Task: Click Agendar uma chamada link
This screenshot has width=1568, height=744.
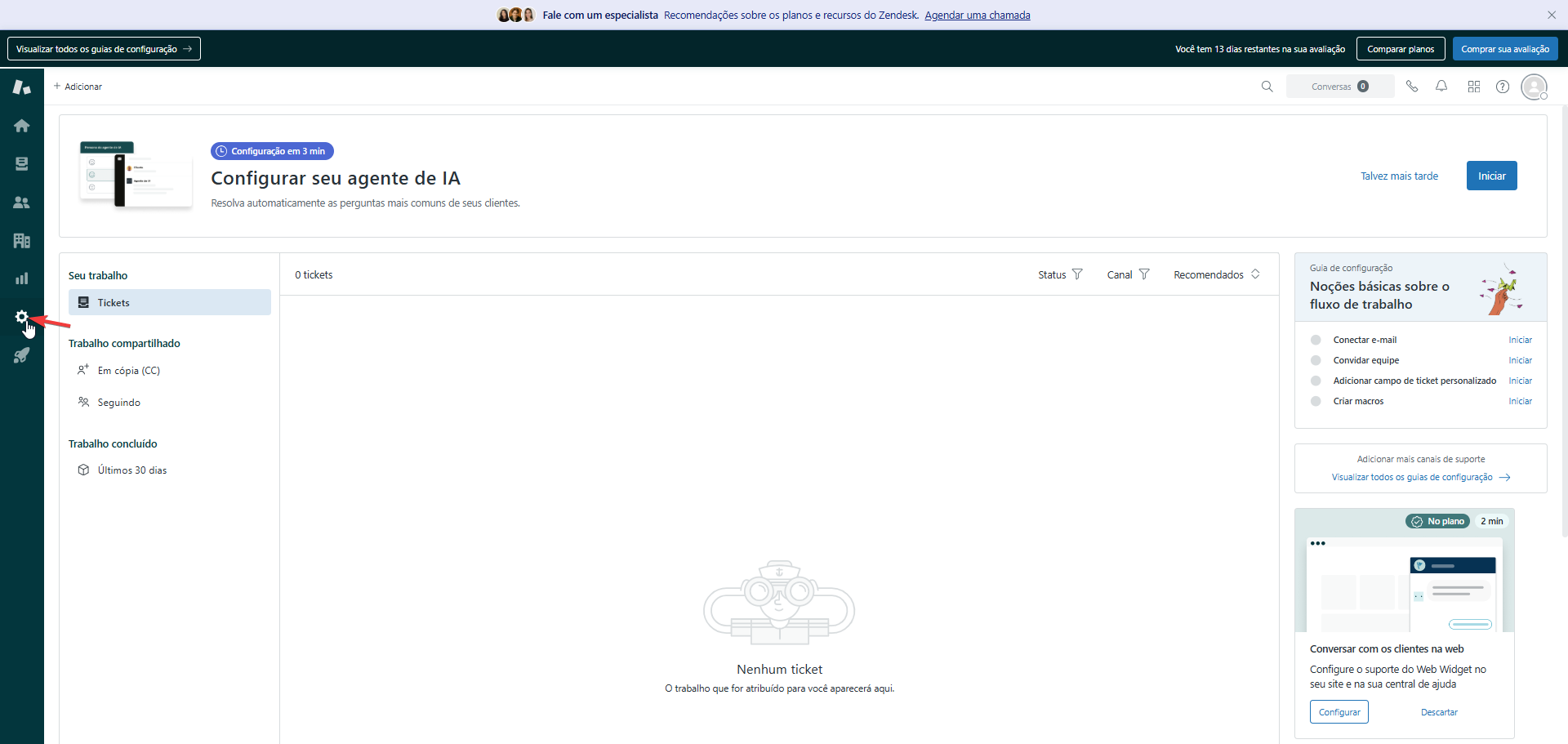Action: pyautogui.click(x=977, y=15)
